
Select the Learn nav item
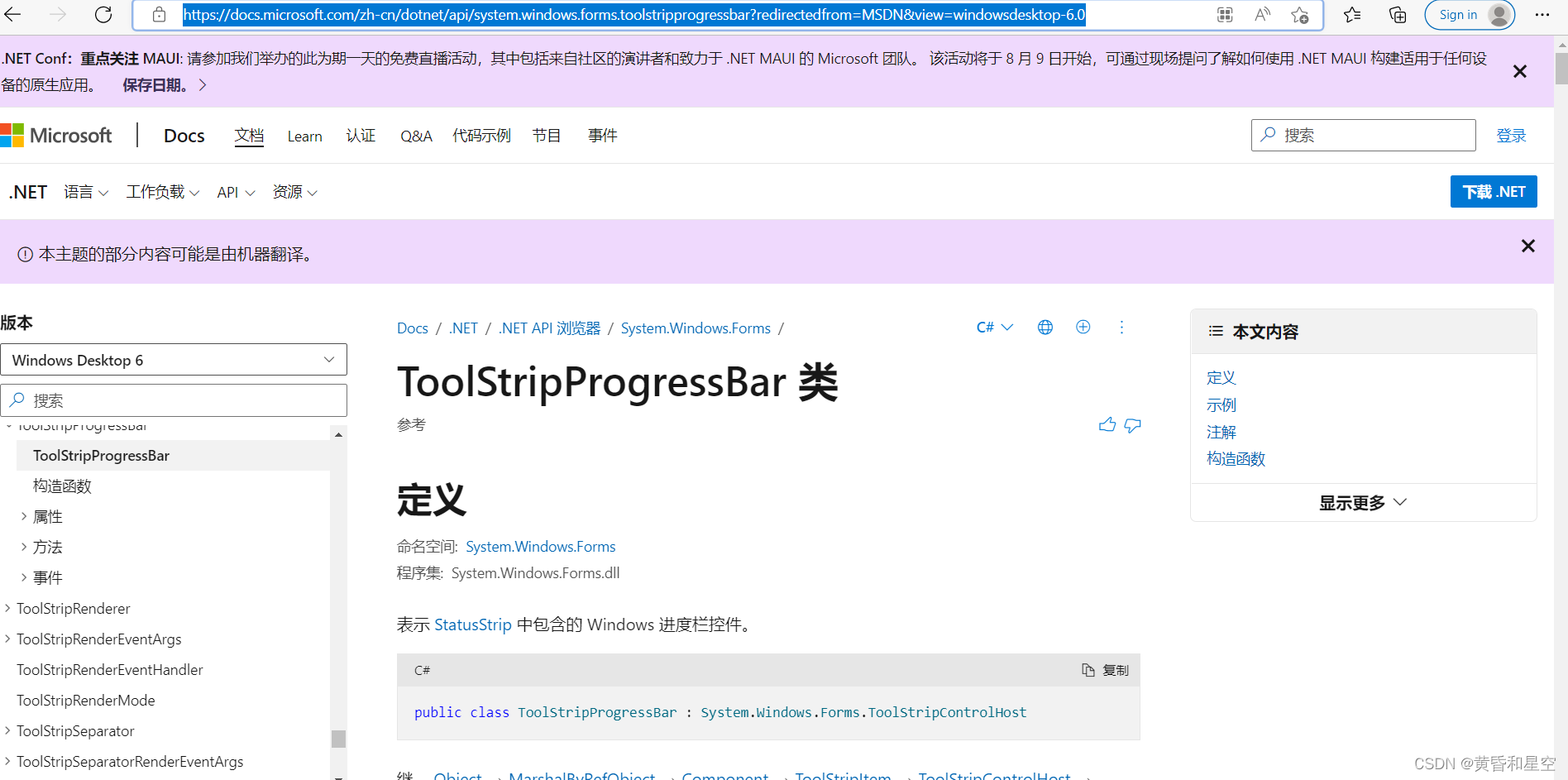click(304, 136)
